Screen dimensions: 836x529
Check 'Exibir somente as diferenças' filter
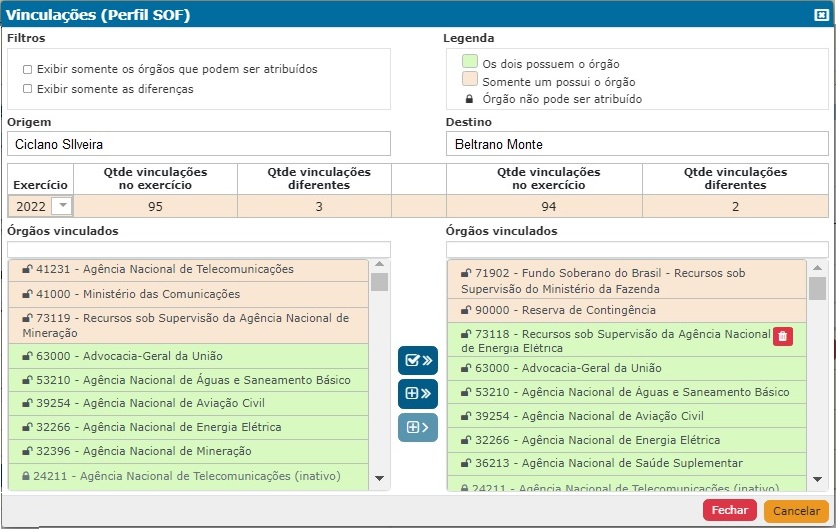point(28,89)
